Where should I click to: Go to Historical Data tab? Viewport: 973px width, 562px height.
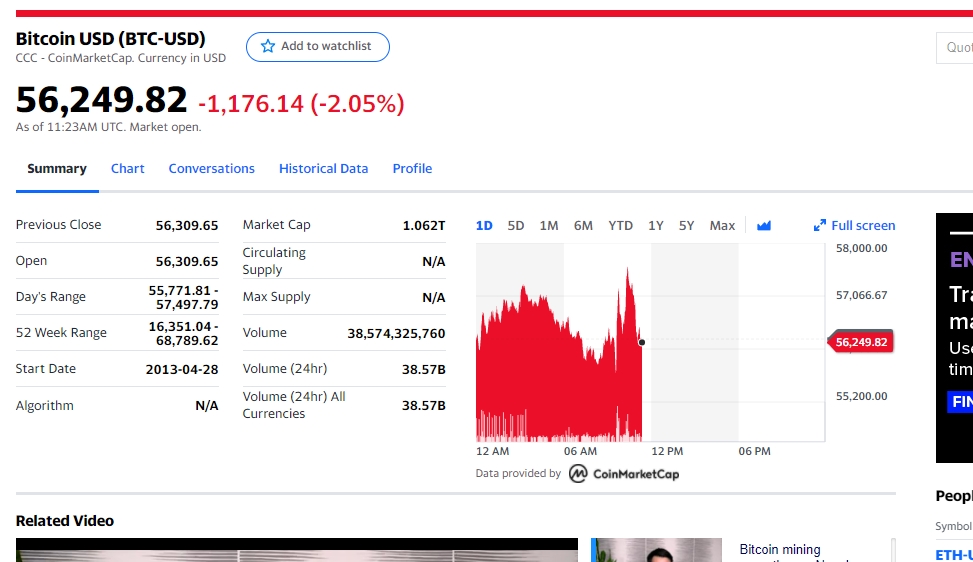click(x=323, y=169)
